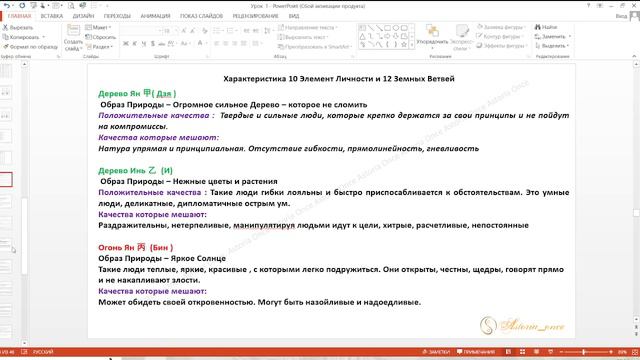Click the Экспресс-стили (Quick Styles) button
The height and width of the screenshot is (360, 640).
[461, 37]
